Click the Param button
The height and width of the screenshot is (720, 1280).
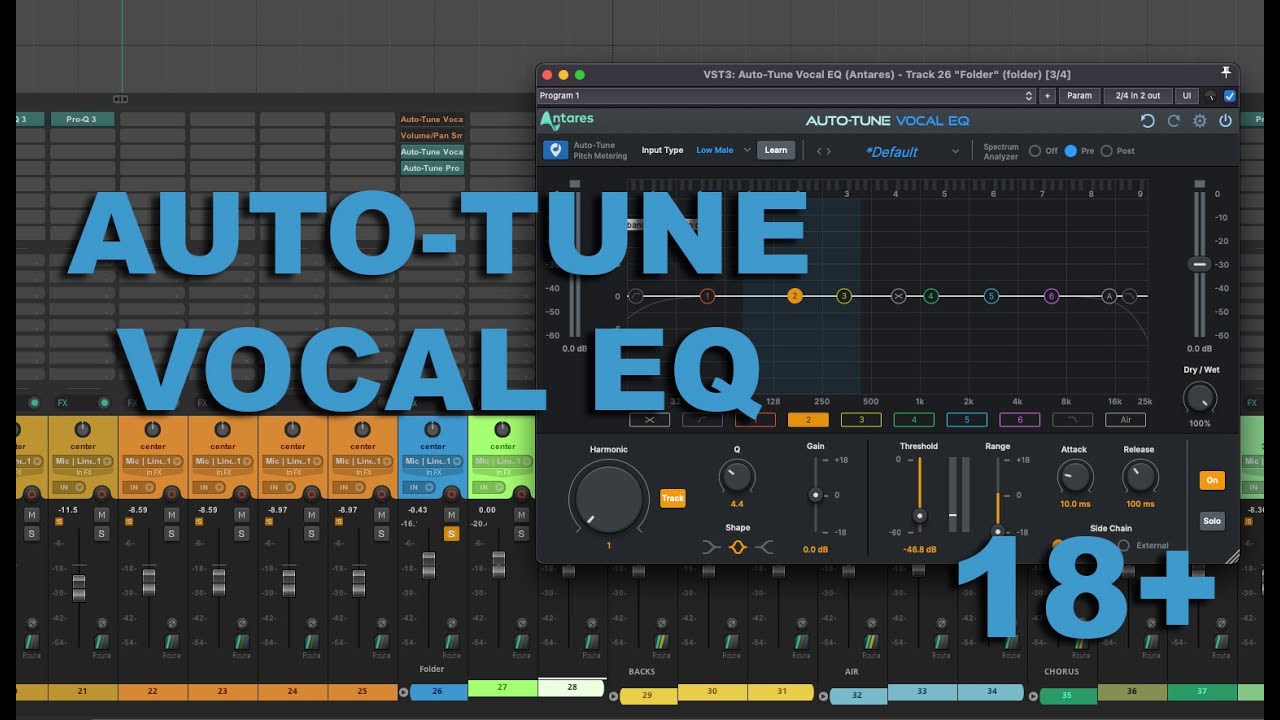tap(1080, 96)
